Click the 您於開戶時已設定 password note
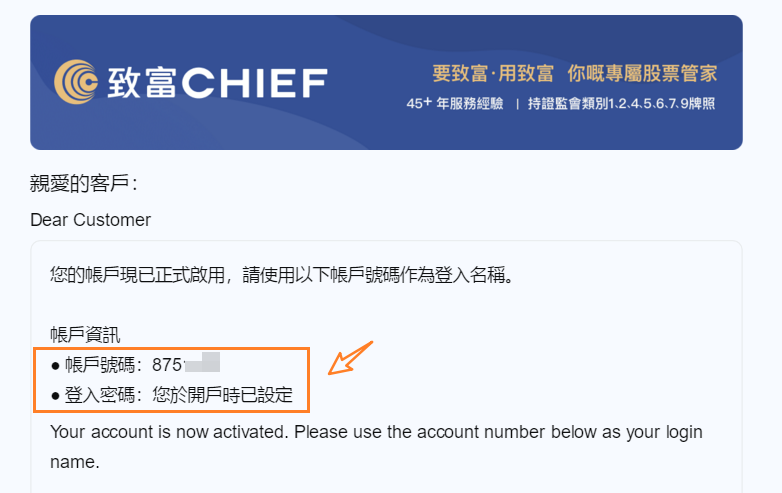This screenshot has width=782, height=493. pos(223,395)
